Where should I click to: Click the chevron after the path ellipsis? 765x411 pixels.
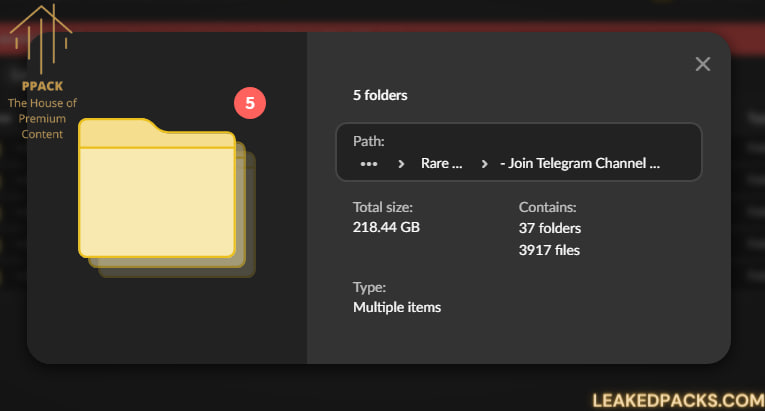(x=401, y=163)
